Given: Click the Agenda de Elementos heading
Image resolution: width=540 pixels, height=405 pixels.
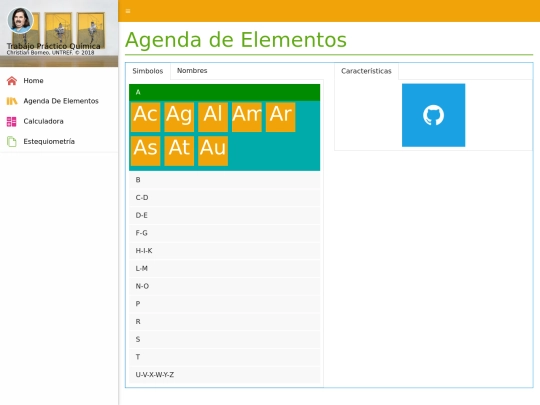Looking at the screenshot, I should click(x=236, y=40).
